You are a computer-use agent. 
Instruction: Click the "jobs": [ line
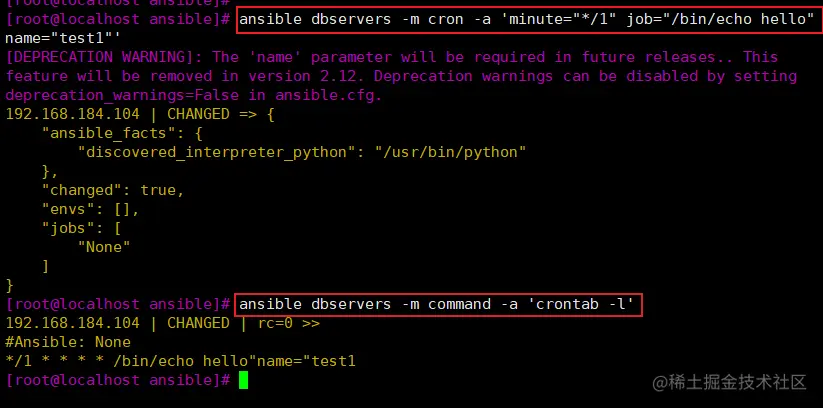tap(82, 228)
